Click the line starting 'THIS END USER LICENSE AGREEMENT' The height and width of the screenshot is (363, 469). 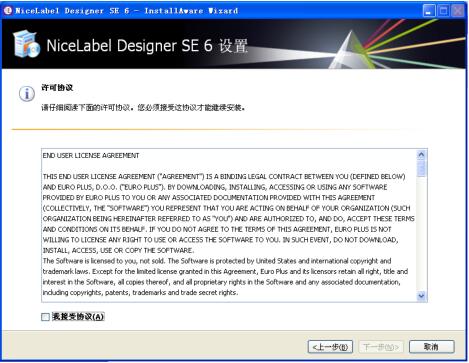coord(224,177)
